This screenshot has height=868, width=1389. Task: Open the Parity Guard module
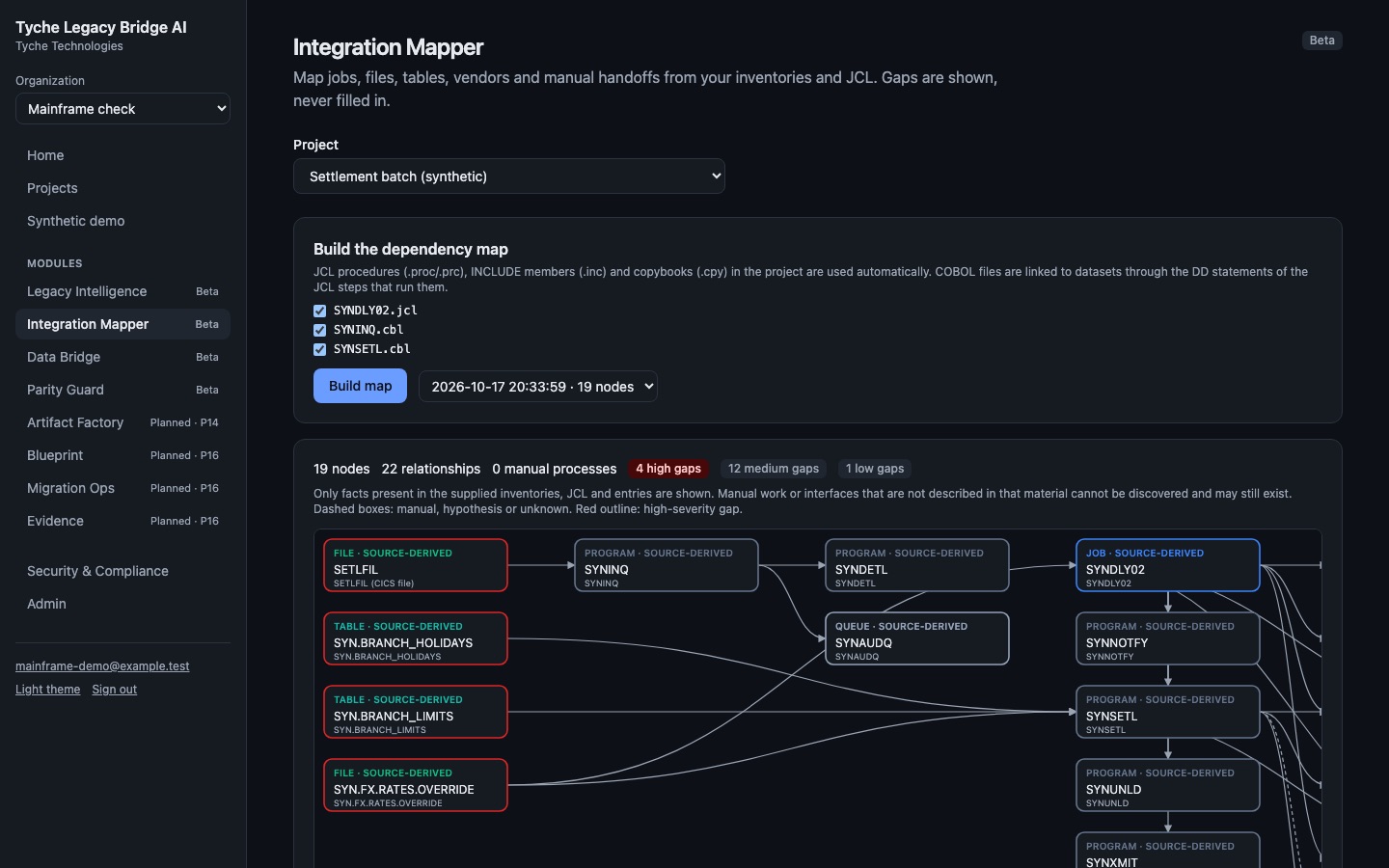point(123,390)
